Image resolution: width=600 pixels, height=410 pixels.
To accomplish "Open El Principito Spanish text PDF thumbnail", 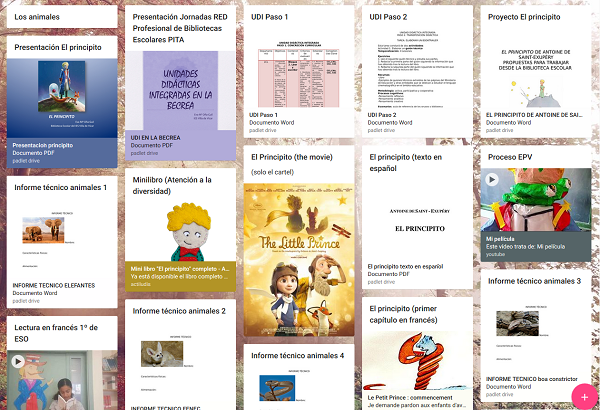I will click(x=417, y=220).
